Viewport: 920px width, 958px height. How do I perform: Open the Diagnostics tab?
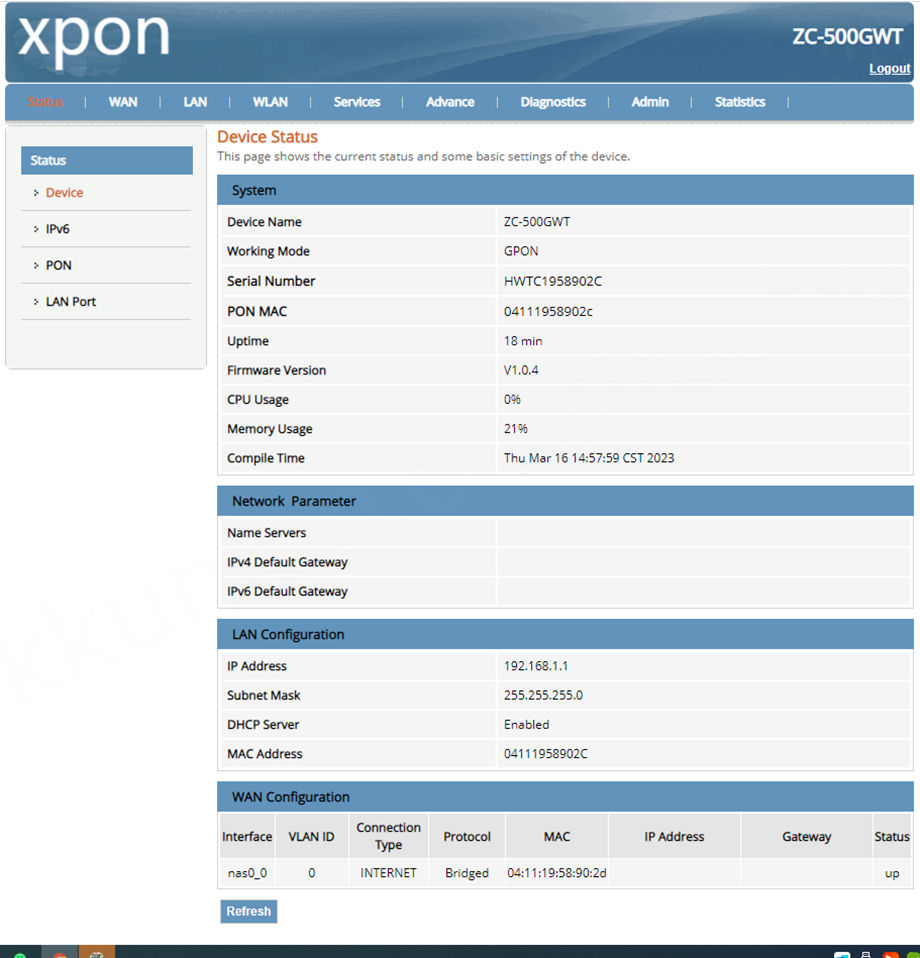pos(553,102)
